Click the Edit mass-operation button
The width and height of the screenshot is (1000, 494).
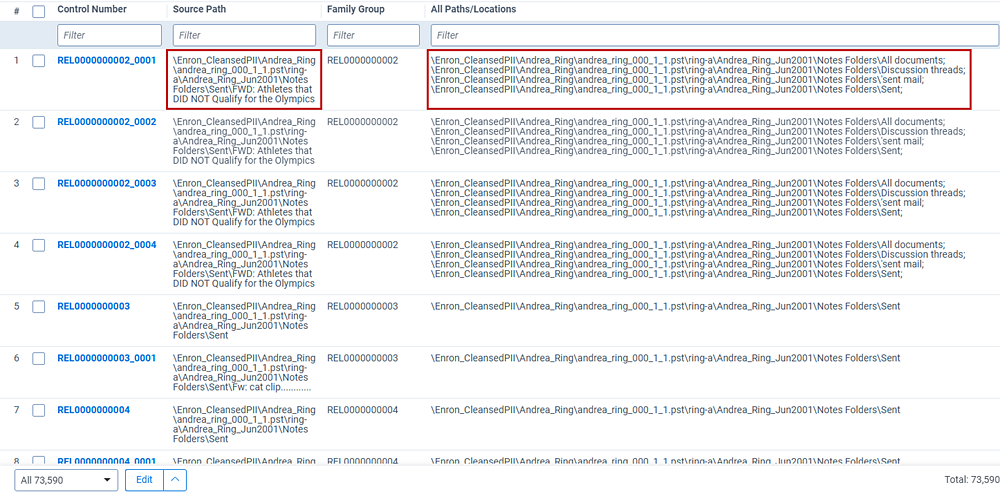(145, 480)
